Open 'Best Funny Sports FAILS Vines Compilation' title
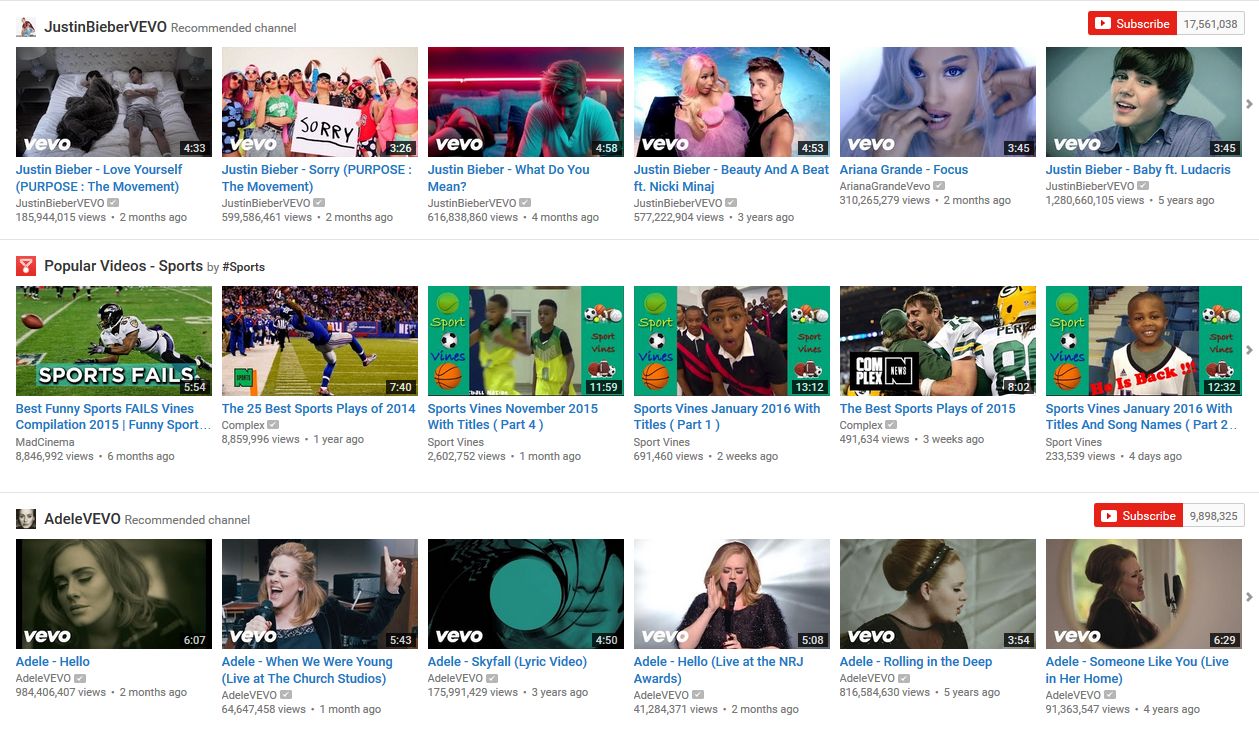The image size is (1259, 729). [x=114, y=417]
